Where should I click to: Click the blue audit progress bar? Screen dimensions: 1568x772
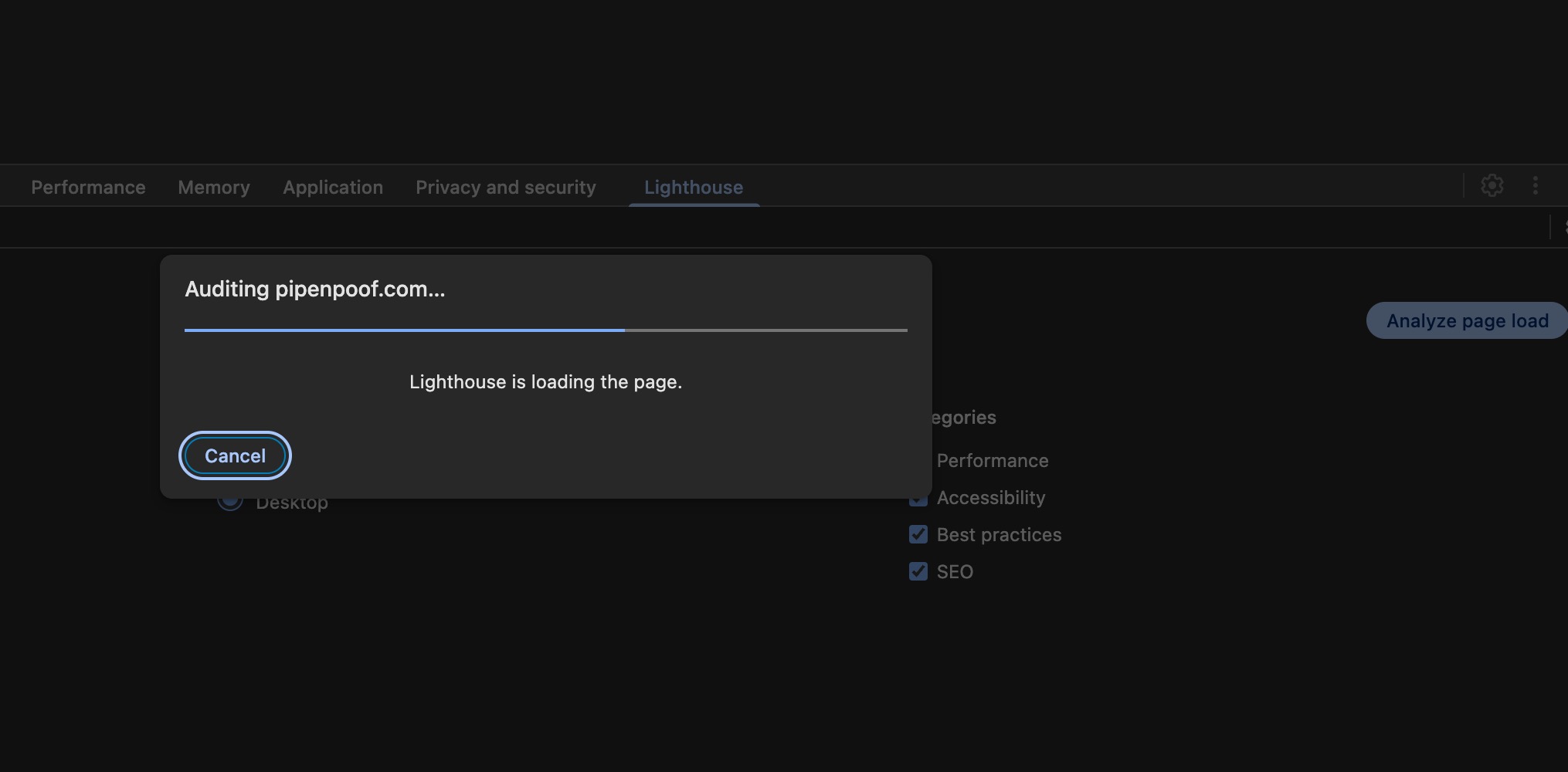[404, 330]
